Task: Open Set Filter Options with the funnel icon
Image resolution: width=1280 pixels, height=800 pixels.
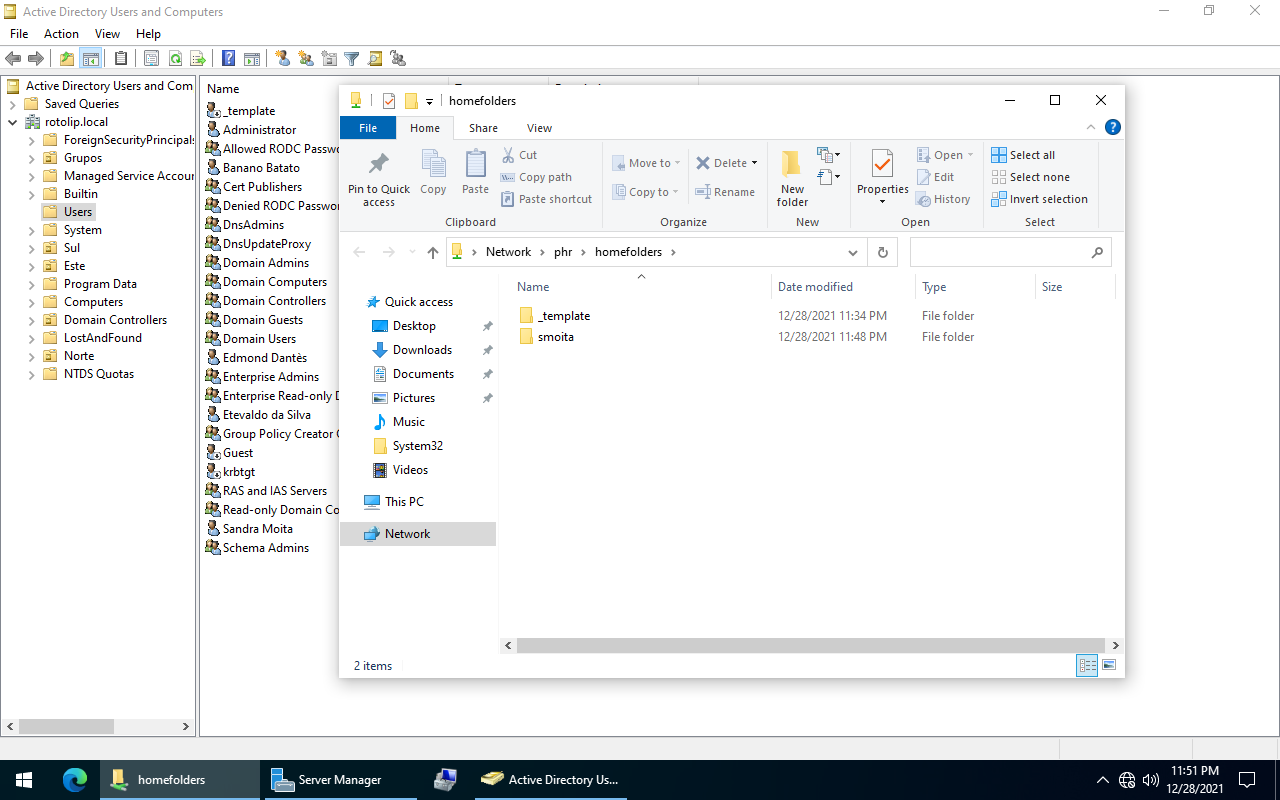Action: pyautogui.click(x=351, y=58)
